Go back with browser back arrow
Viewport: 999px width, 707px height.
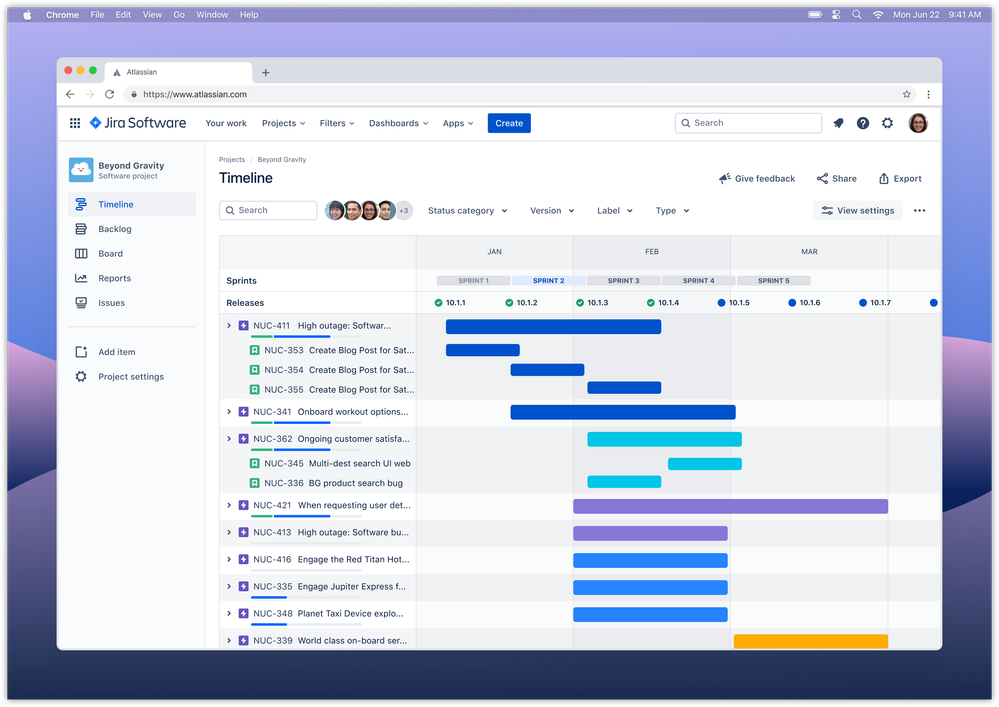[x=70, y=94]
